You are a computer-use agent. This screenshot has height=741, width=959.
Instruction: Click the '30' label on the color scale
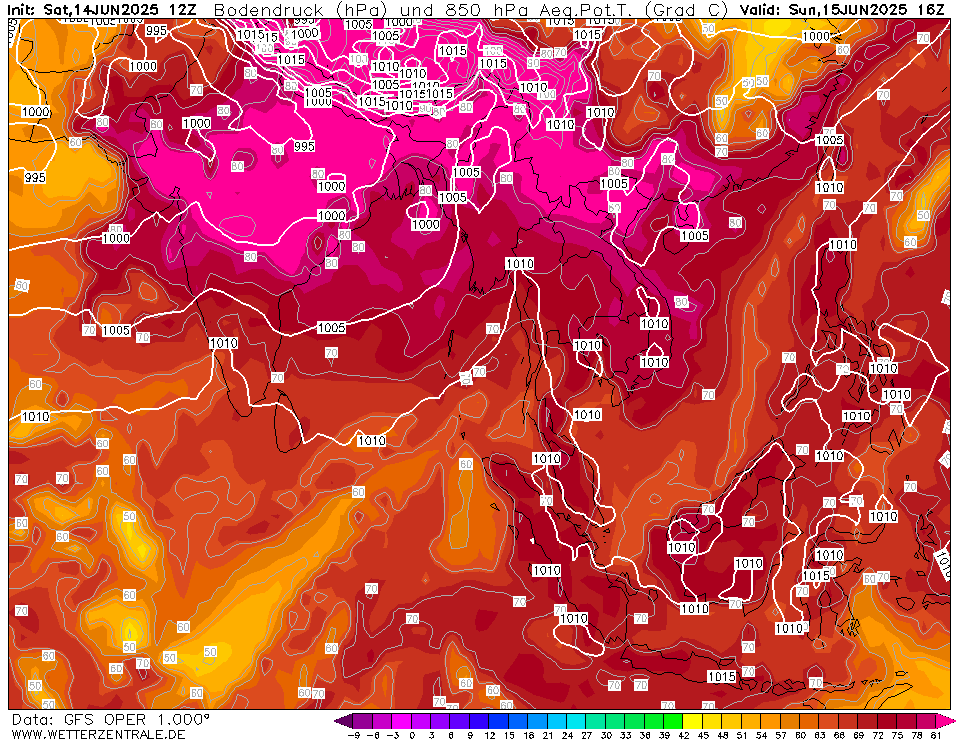(606, 735)
